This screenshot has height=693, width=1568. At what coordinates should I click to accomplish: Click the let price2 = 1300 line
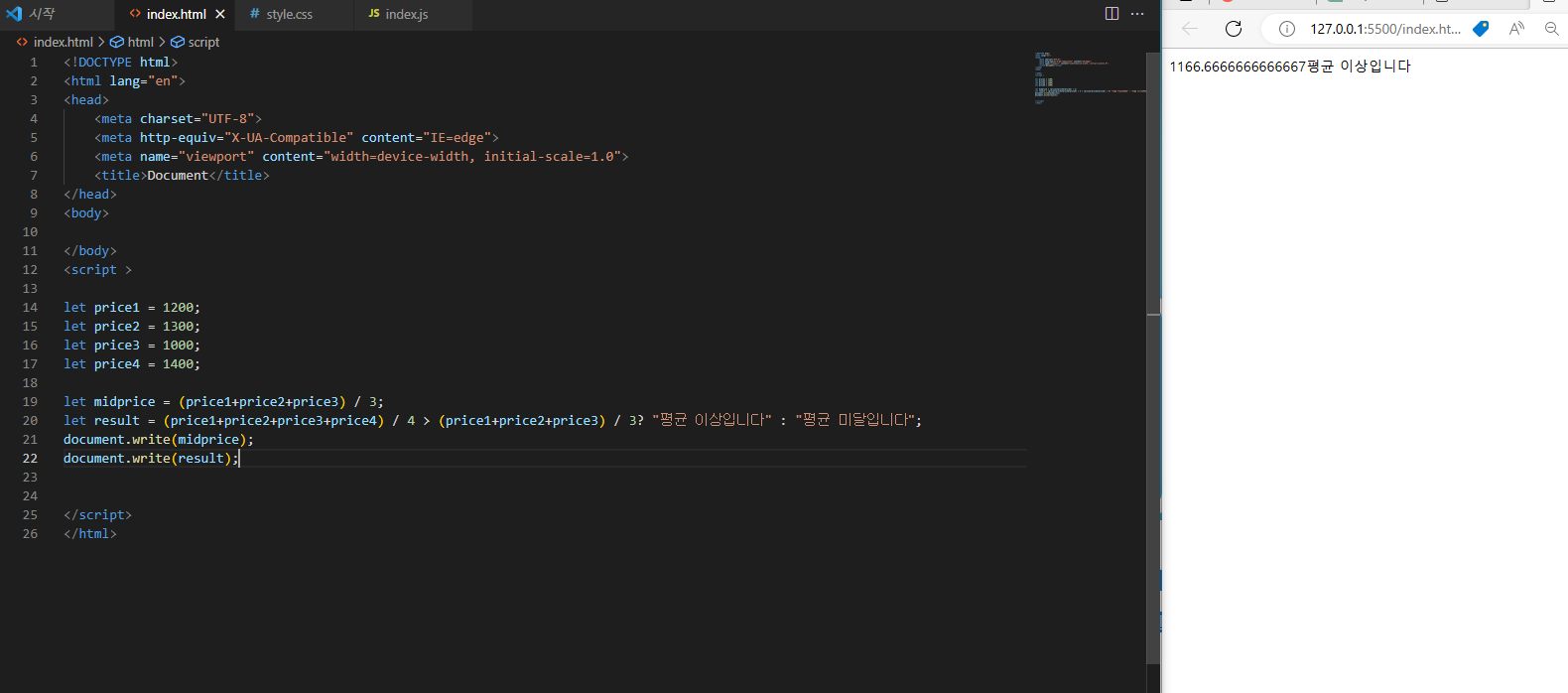tap(132, 326)
